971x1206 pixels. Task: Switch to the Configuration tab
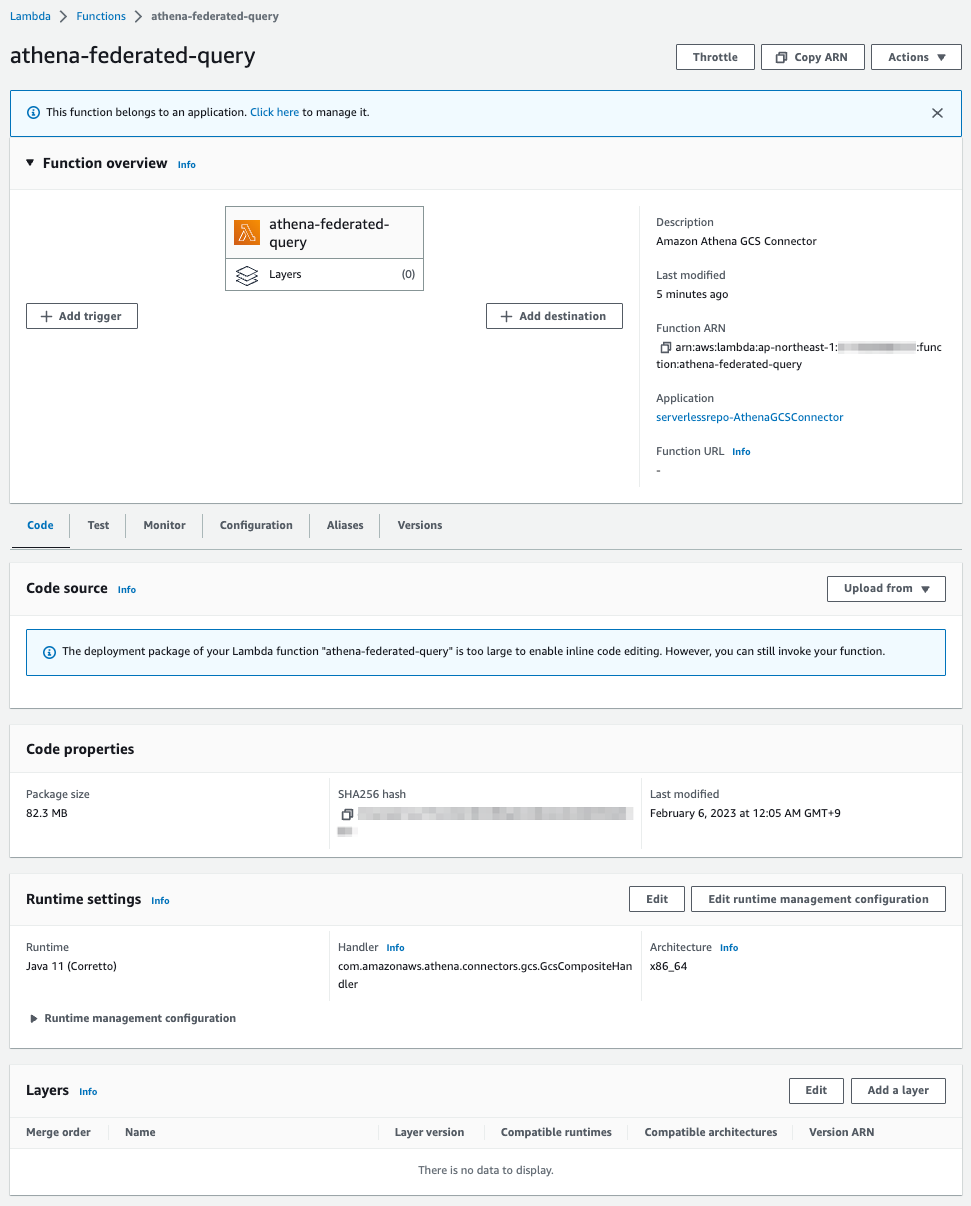click(x=256, y=525)
